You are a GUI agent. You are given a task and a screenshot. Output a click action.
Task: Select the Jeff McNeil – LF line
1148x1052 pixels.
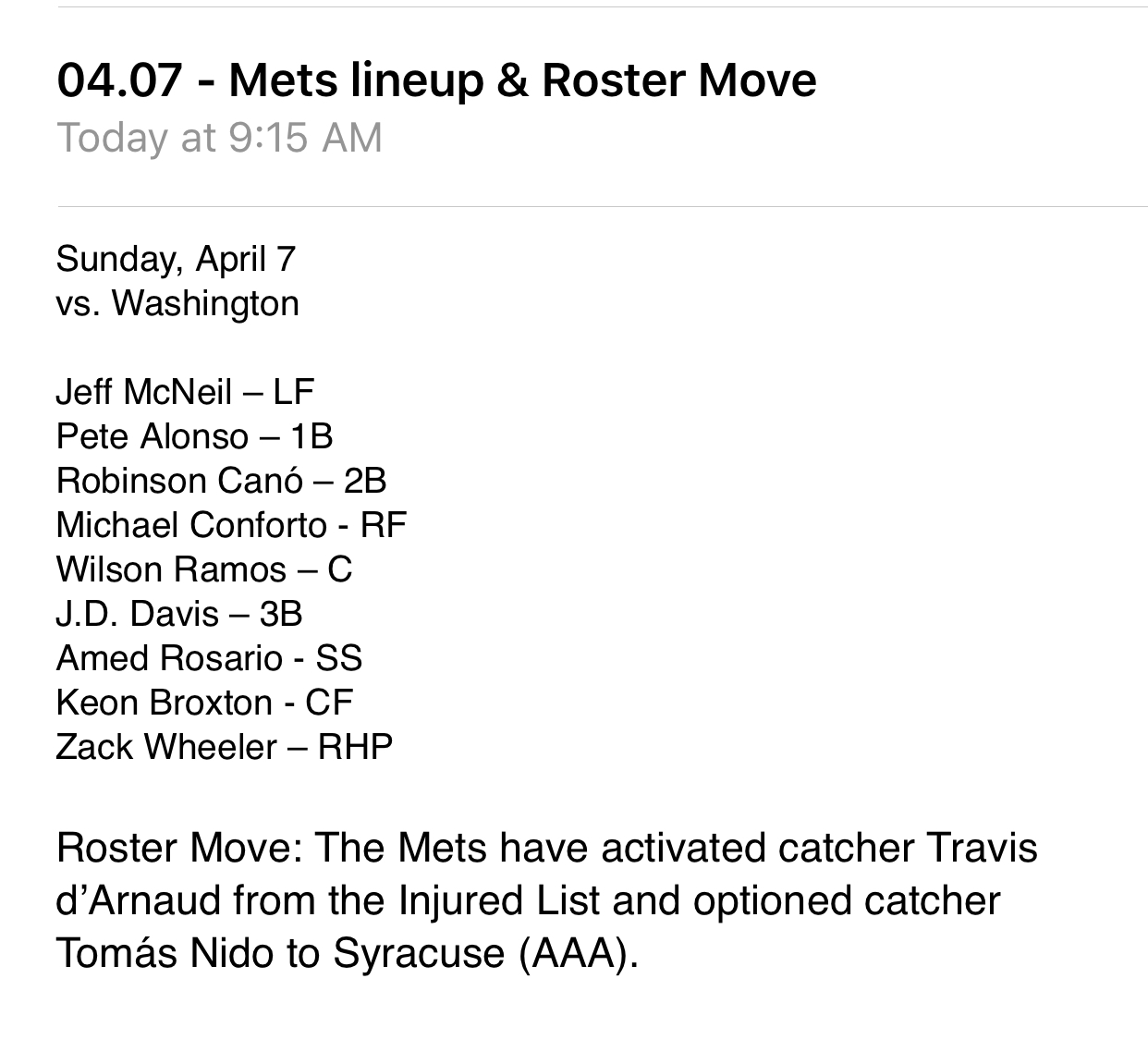click(x=185, y=392)
